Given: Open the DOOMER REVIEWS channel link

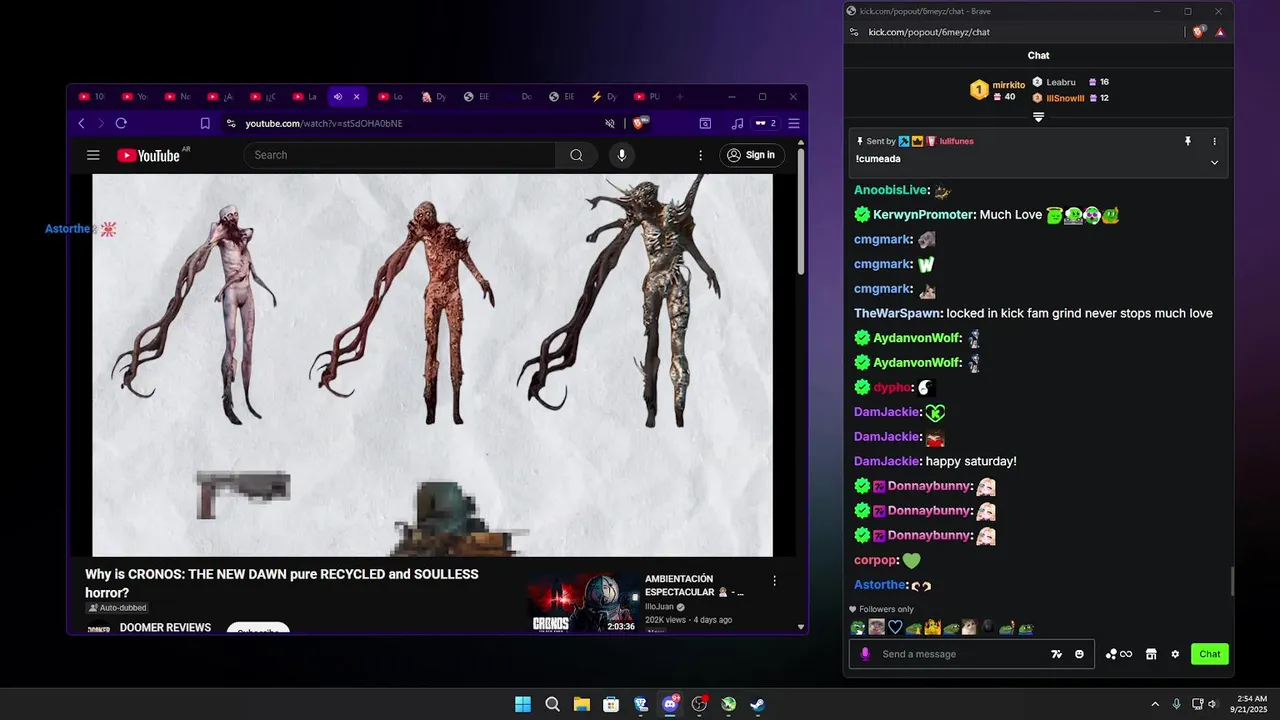Looking at the screenshot, I should pos(165,628).
